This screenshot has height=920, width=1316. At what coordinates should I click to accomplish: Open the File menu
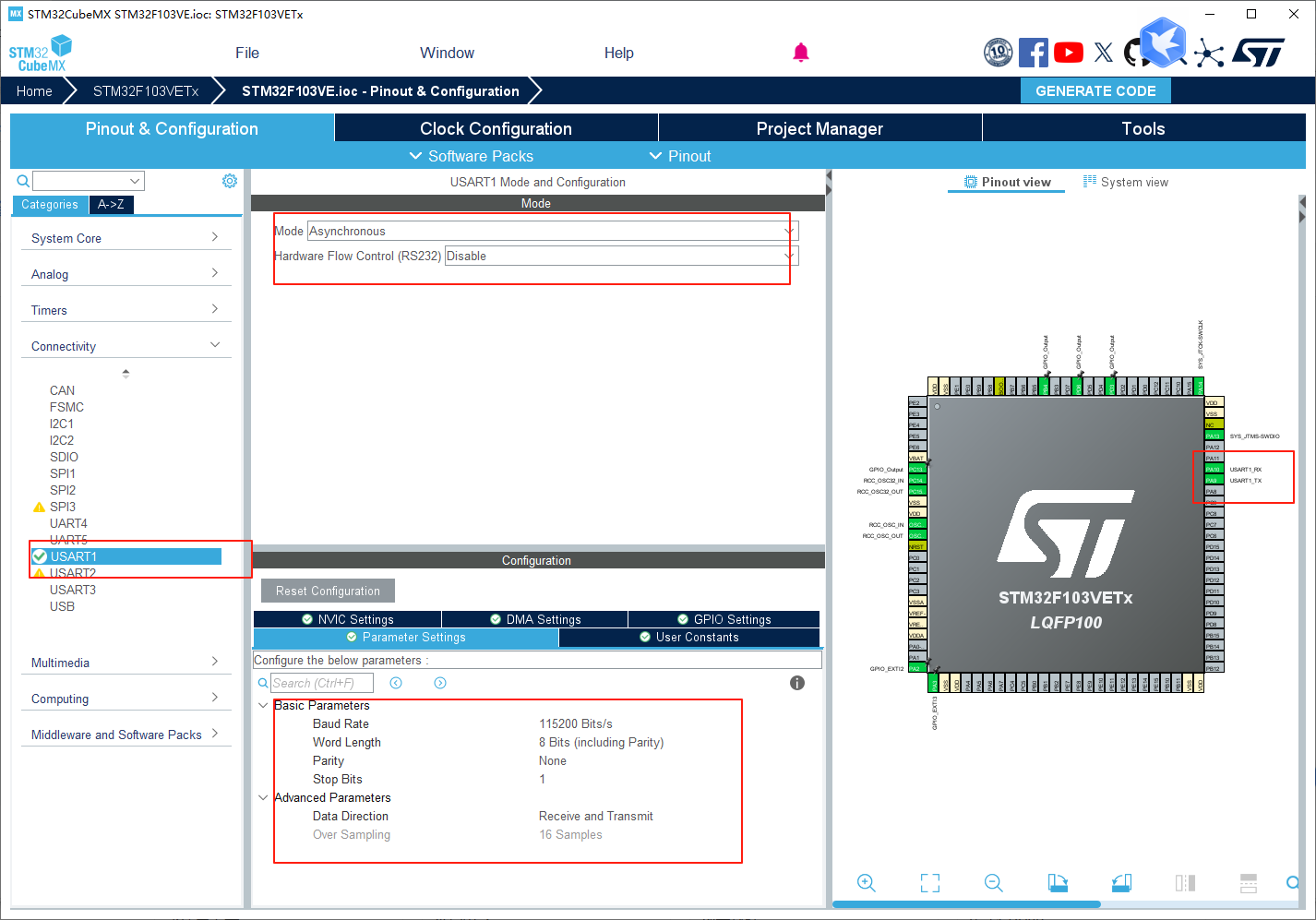point(247,53)
